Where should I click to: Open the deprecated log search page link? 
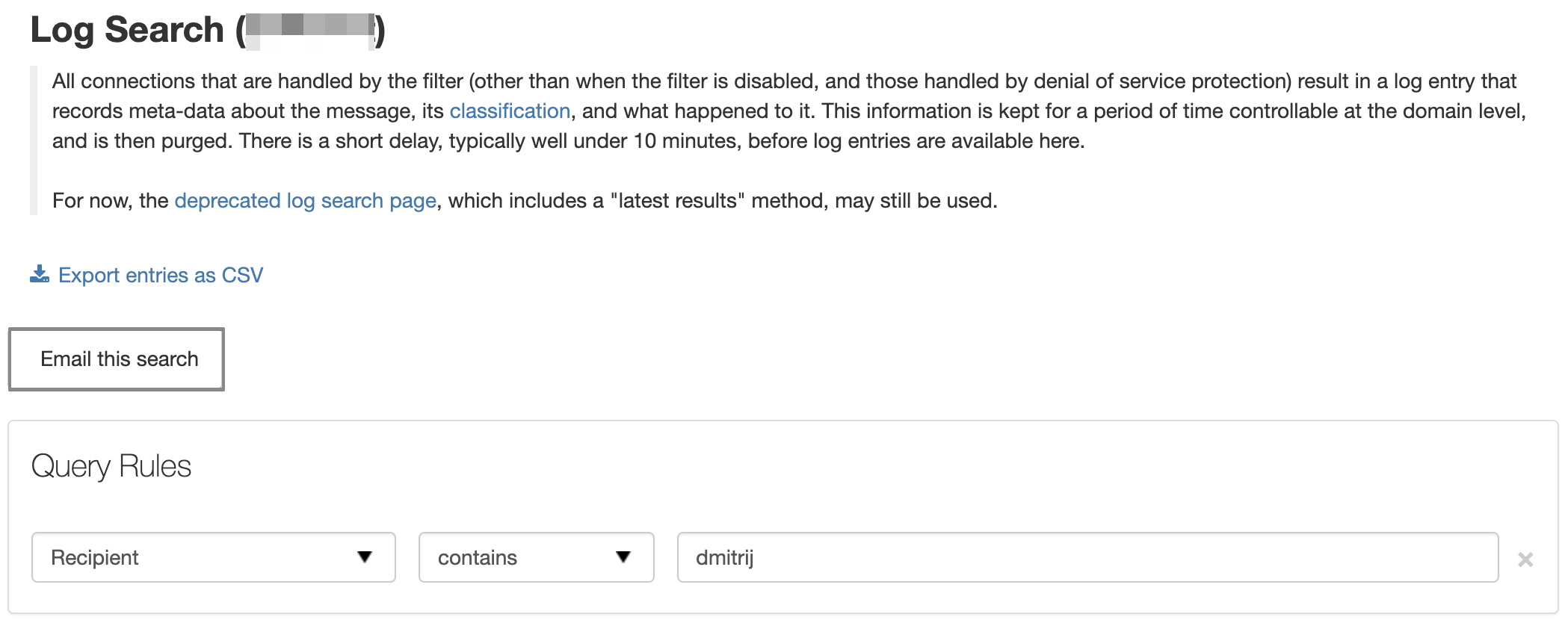(305, 200)
